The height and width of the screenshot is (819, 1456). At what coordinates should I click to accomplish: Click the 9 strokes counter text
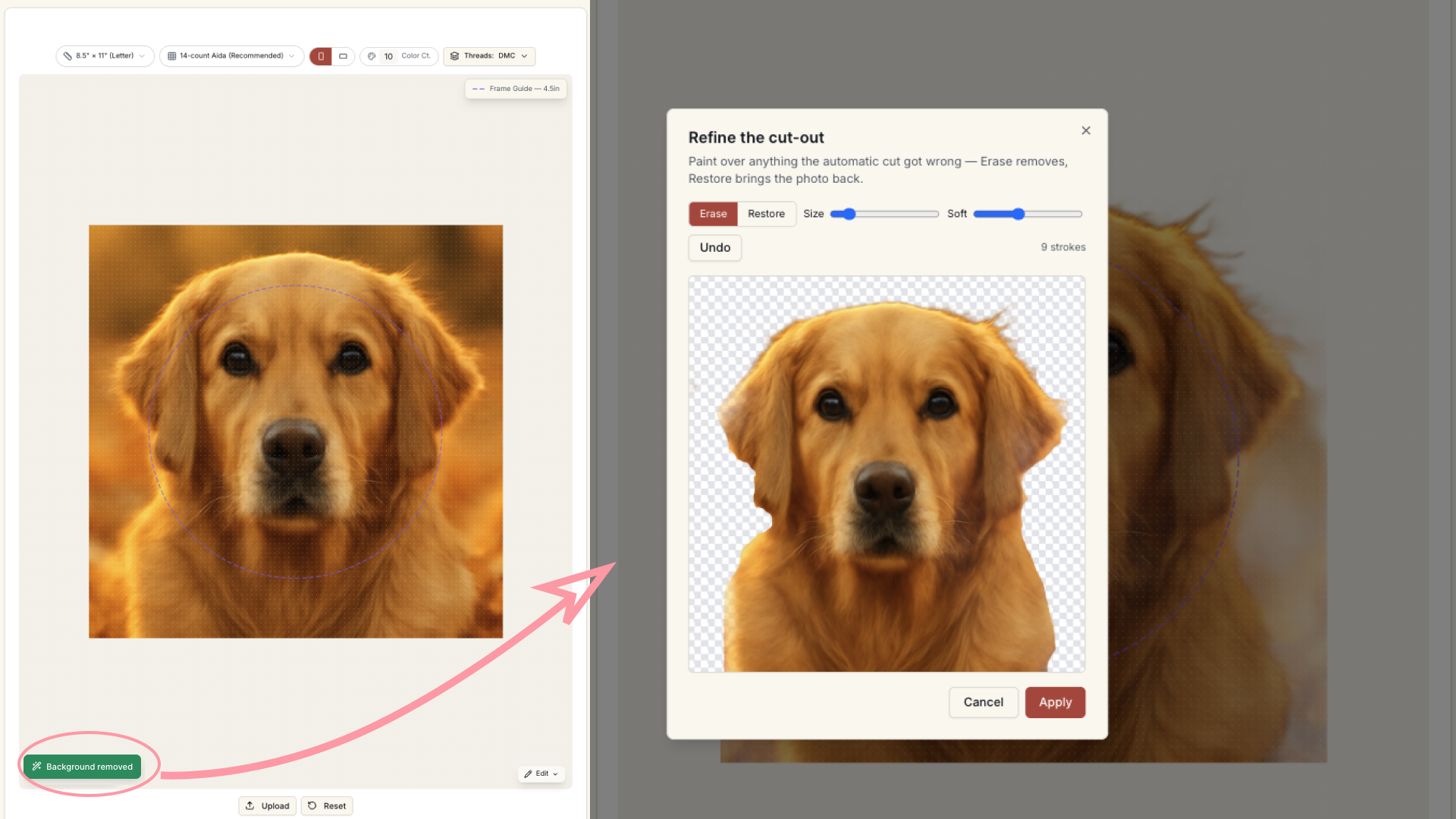(x=1063, y=247)
